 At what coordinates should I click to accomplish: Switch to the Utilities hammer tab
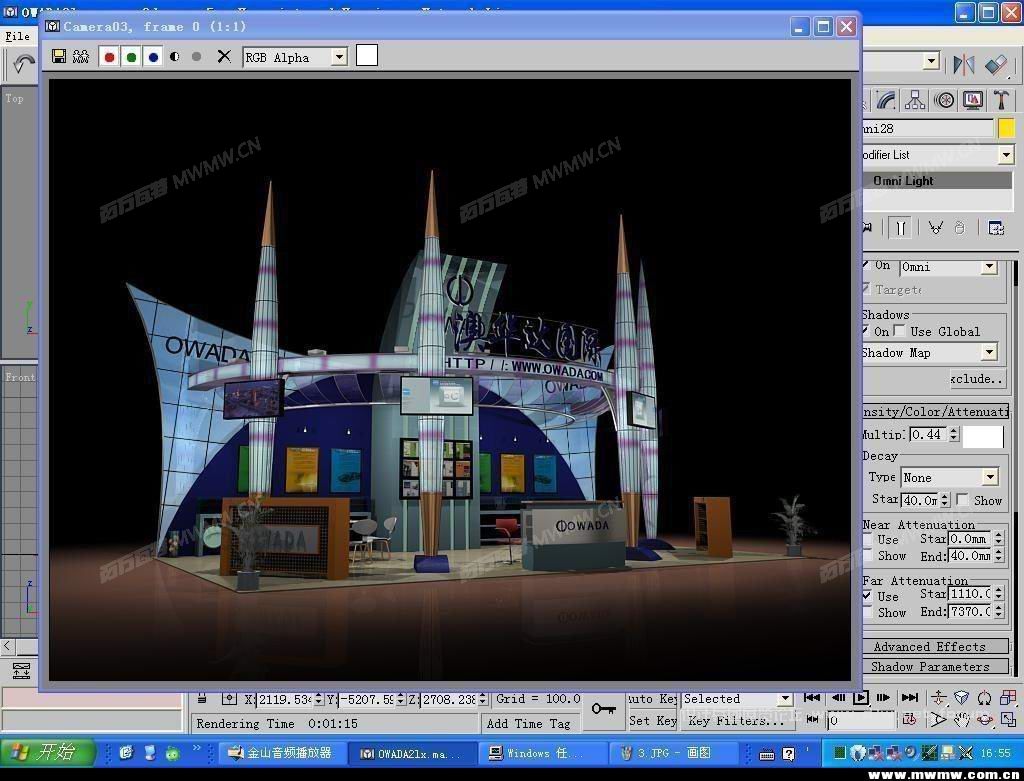click(x=1001, y=100)
